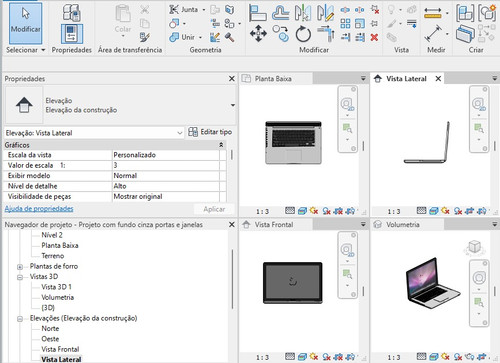Screen dimensions: 500x363
Task: Select Mirror - Pick Axis tool
Action: 303,13
